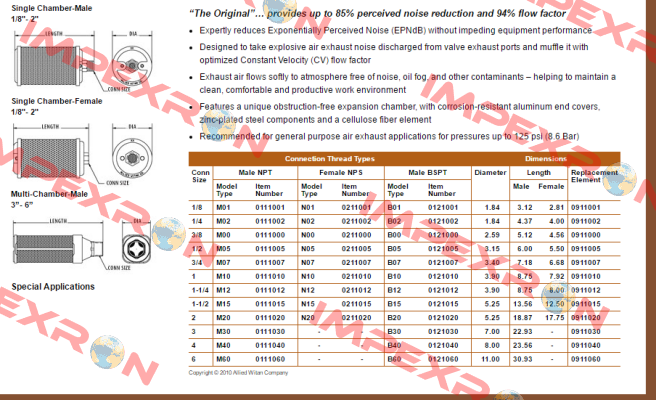The height and width of the screenshot is (400, 656).
Task: Click the 'Connection Thread Types' table header
Action: (330, 159)
